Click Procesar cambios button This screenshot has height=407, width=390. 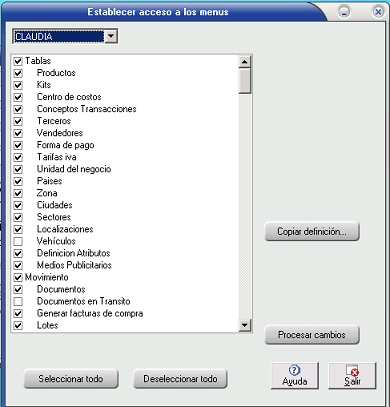312,335
